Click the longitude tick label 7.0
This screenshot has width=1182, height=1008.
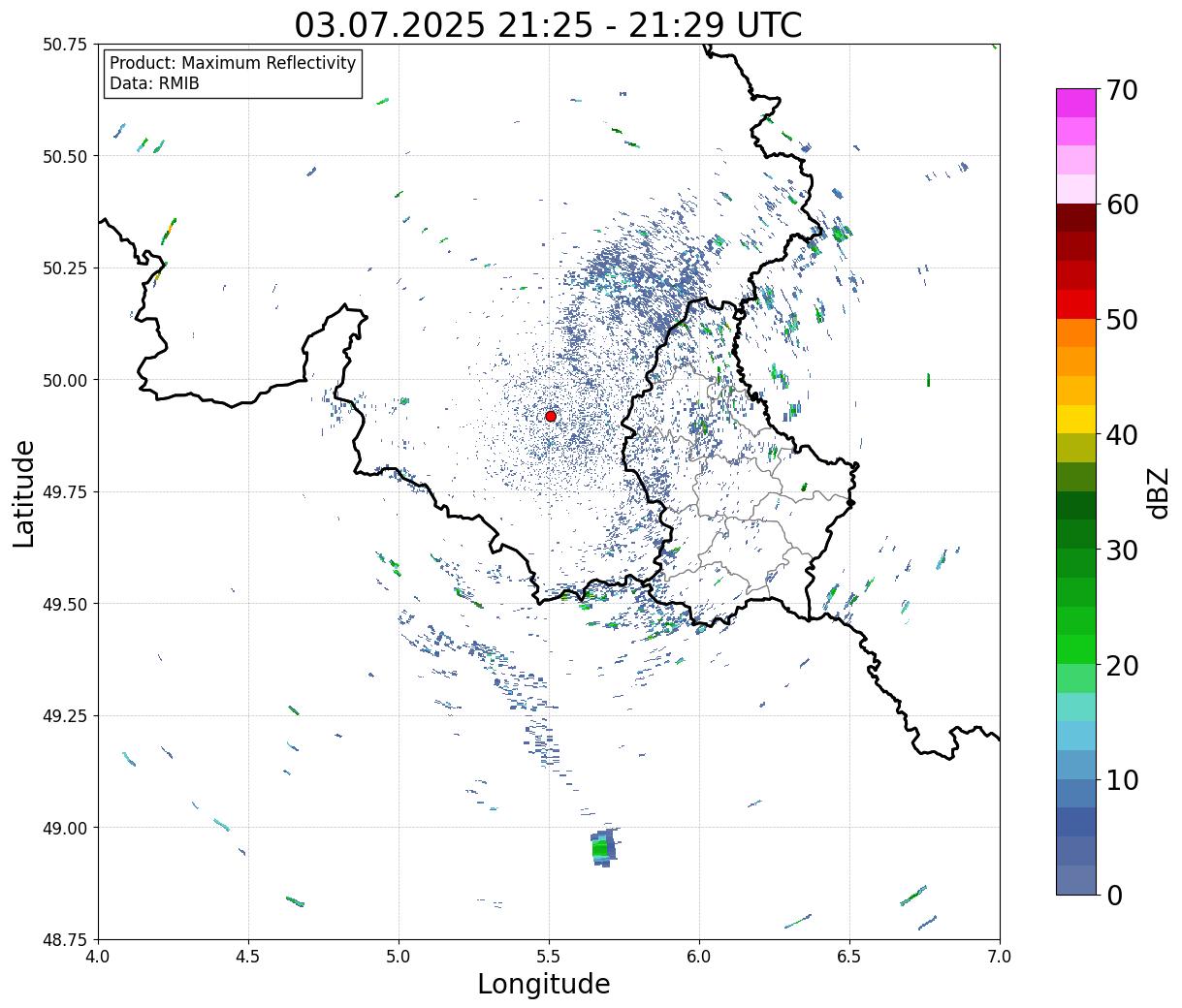click(1000, 957)
